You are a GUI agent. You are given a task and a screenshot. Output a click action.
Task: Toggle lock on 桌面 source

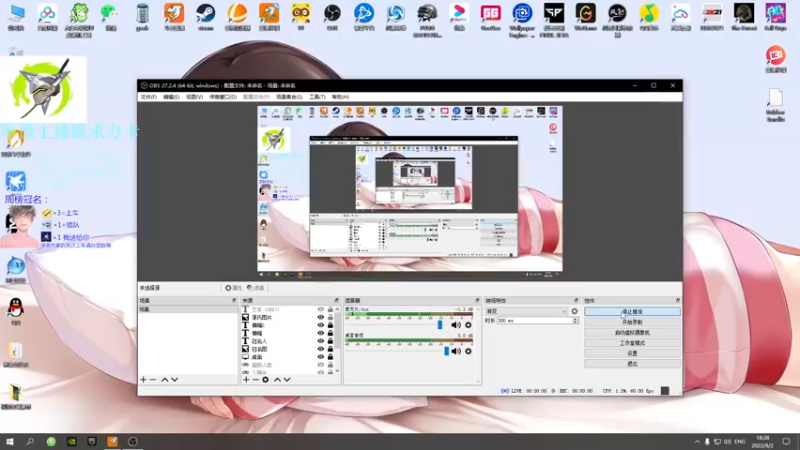tap(330, 357)
